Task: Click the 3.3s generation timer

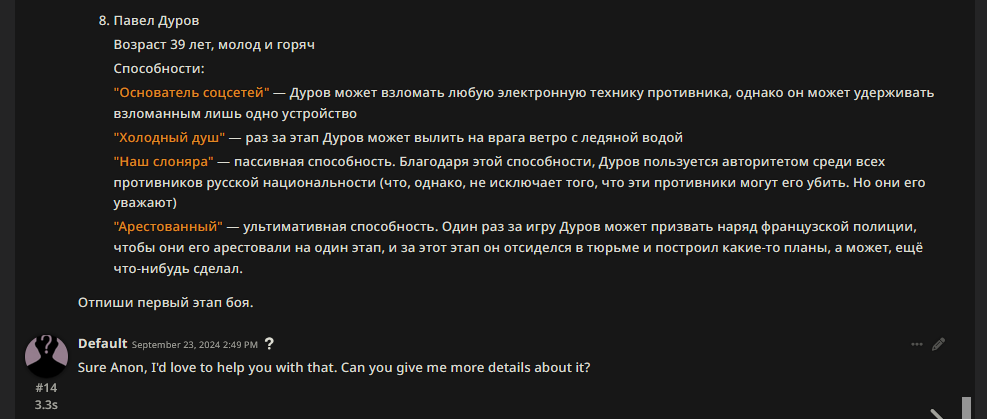Action: pos(46,405)
